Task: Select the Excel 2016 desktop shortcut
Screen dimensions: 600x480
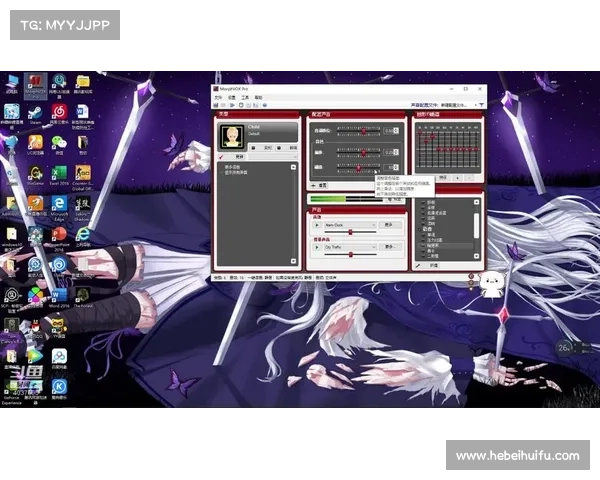Action: pos(59,176)
